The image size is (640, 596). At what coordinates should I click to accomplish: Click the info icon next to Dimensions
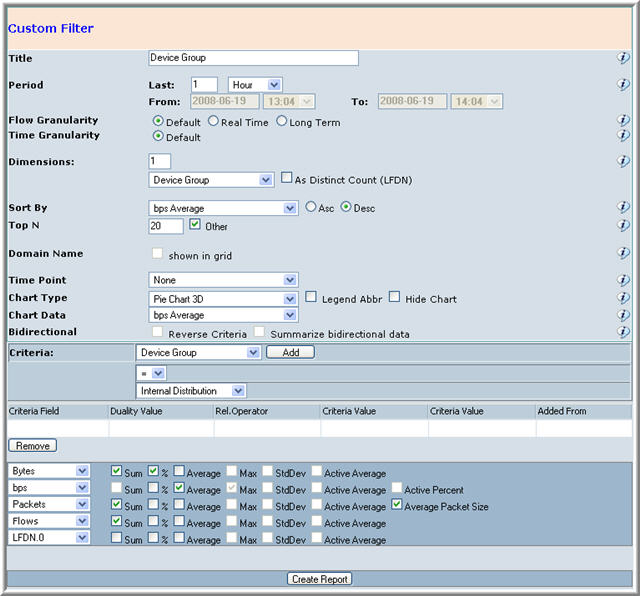click(x=623, y=161)
